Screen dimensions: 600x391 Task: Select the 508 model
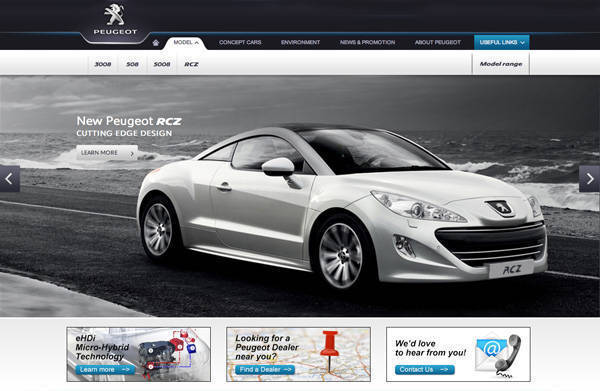coord(132,64)
